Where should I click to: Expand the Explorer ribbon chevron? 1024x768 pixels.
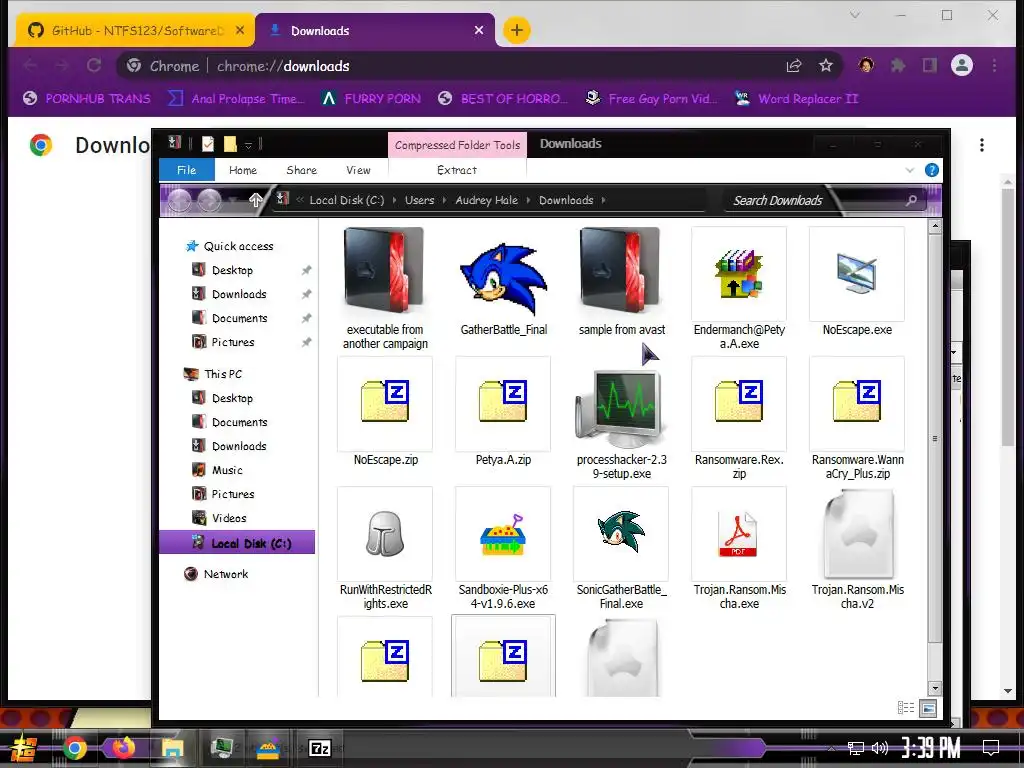pos(909,170)
